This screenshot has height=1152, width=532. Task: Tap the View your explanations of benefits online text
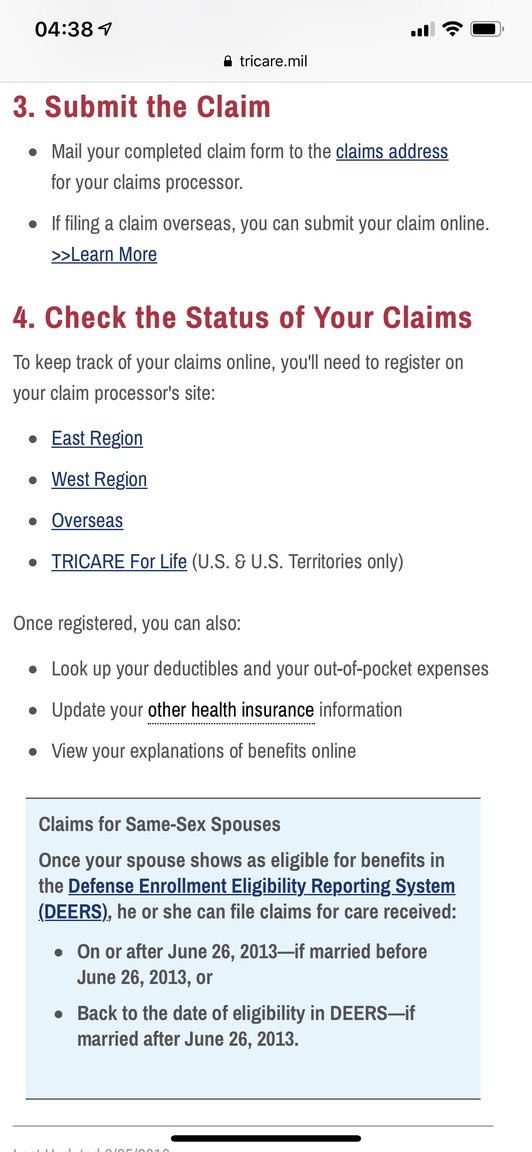click(204, 752)
